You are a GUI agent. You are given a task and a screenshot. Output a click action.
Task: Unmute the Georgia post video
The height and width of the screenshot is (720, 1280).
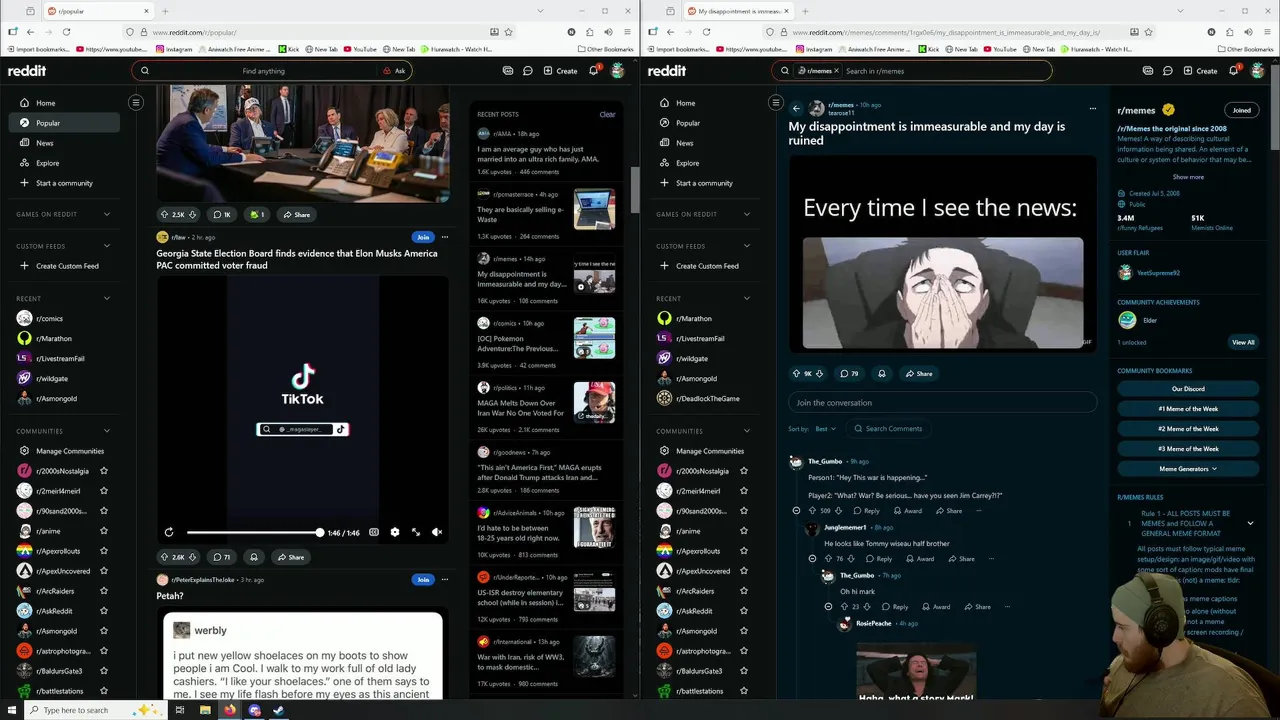click(x=437, y=532)
